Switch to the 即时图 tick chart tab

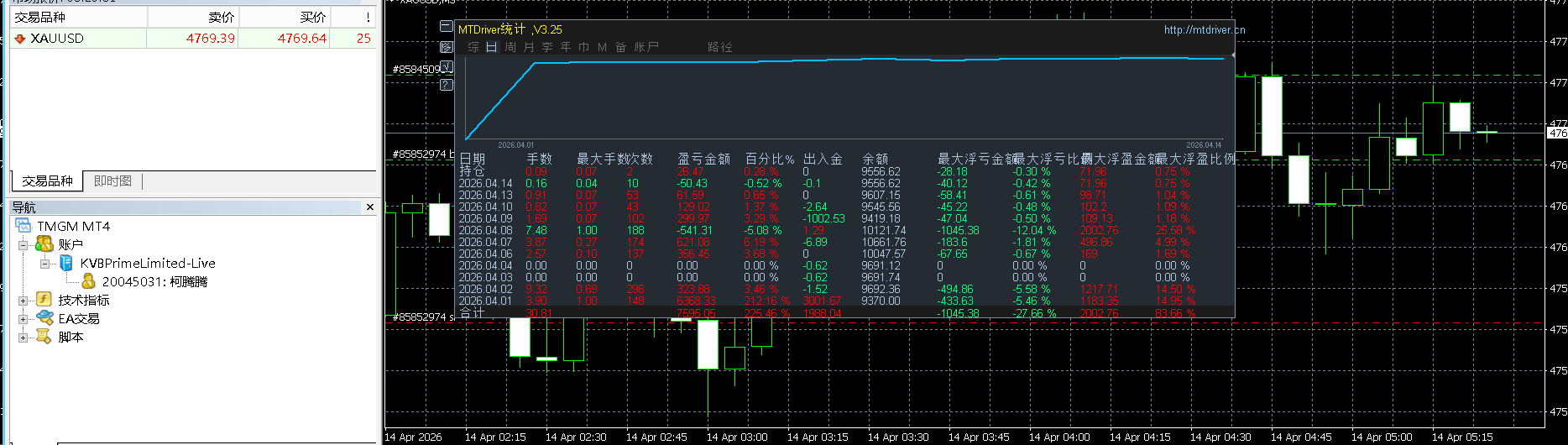pyautogui.click(x=112, y=181)
